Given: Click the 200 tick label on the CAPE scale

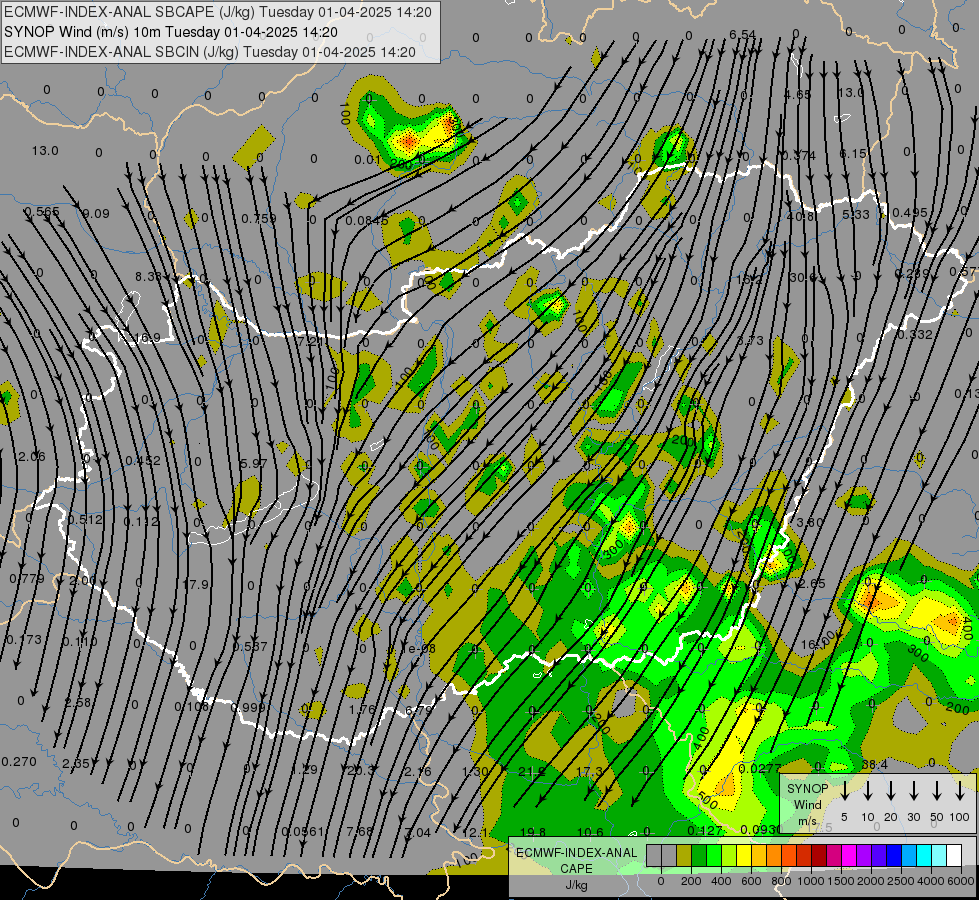Looking at the screenshot, I should [691, 881].
